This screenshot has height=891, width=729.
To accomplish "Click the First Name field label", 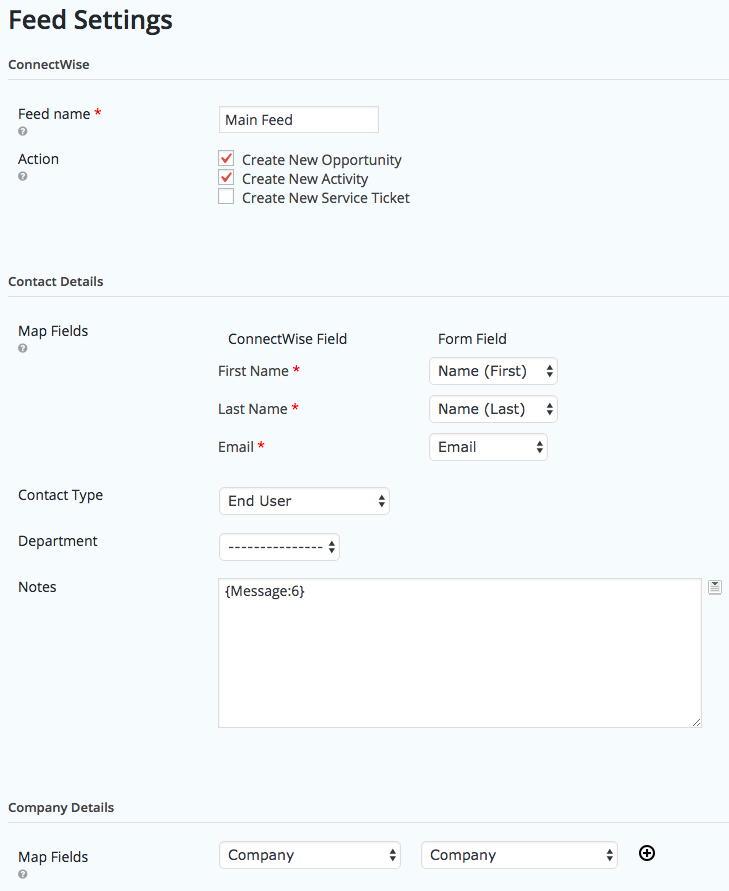I will pyautogui.click(x=253, y=371).
